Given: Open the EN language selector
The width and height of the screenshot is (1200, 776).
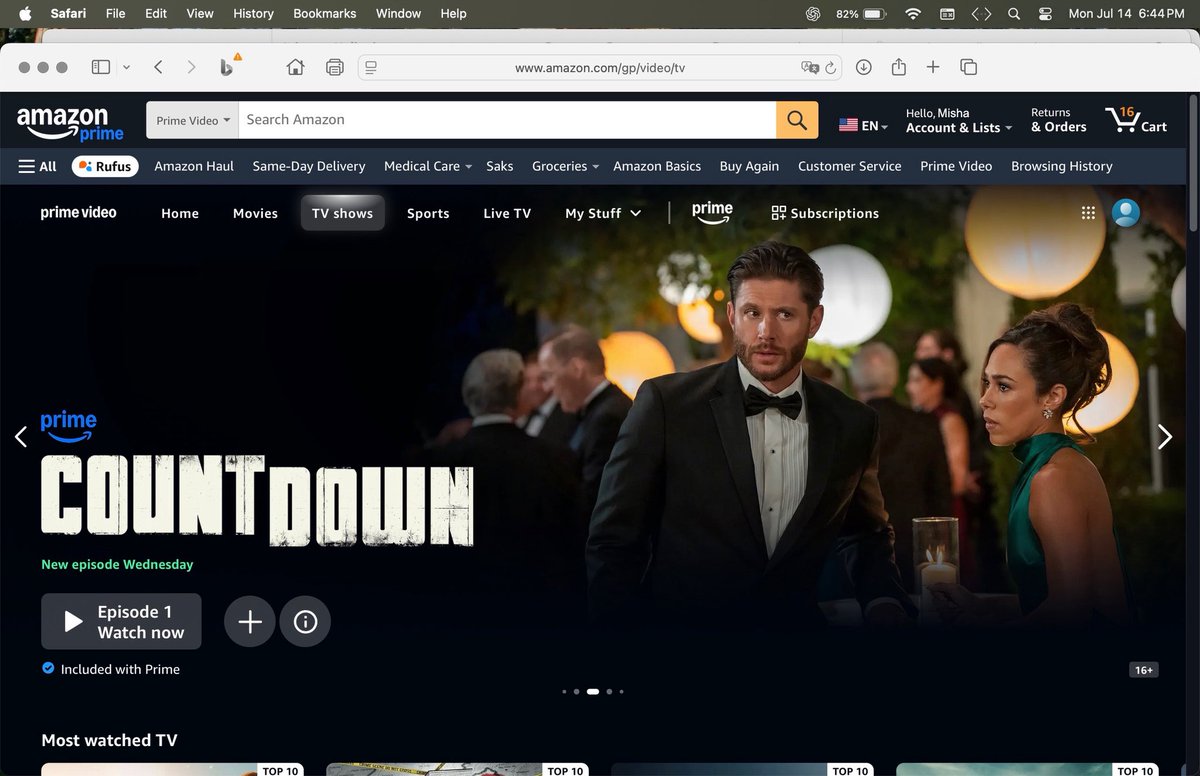Looking at the screenshot, I should pos(863,125).
